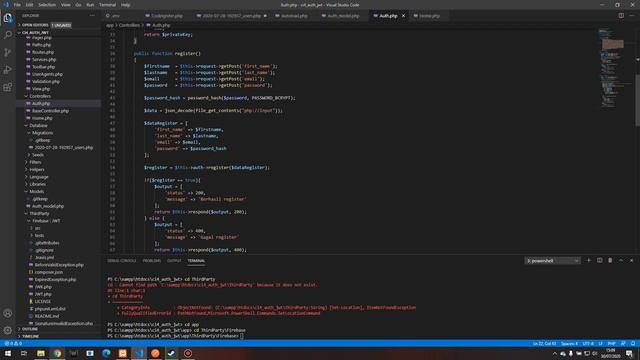Split the terminal
The image size is (640, 360).
click(599, 260)
